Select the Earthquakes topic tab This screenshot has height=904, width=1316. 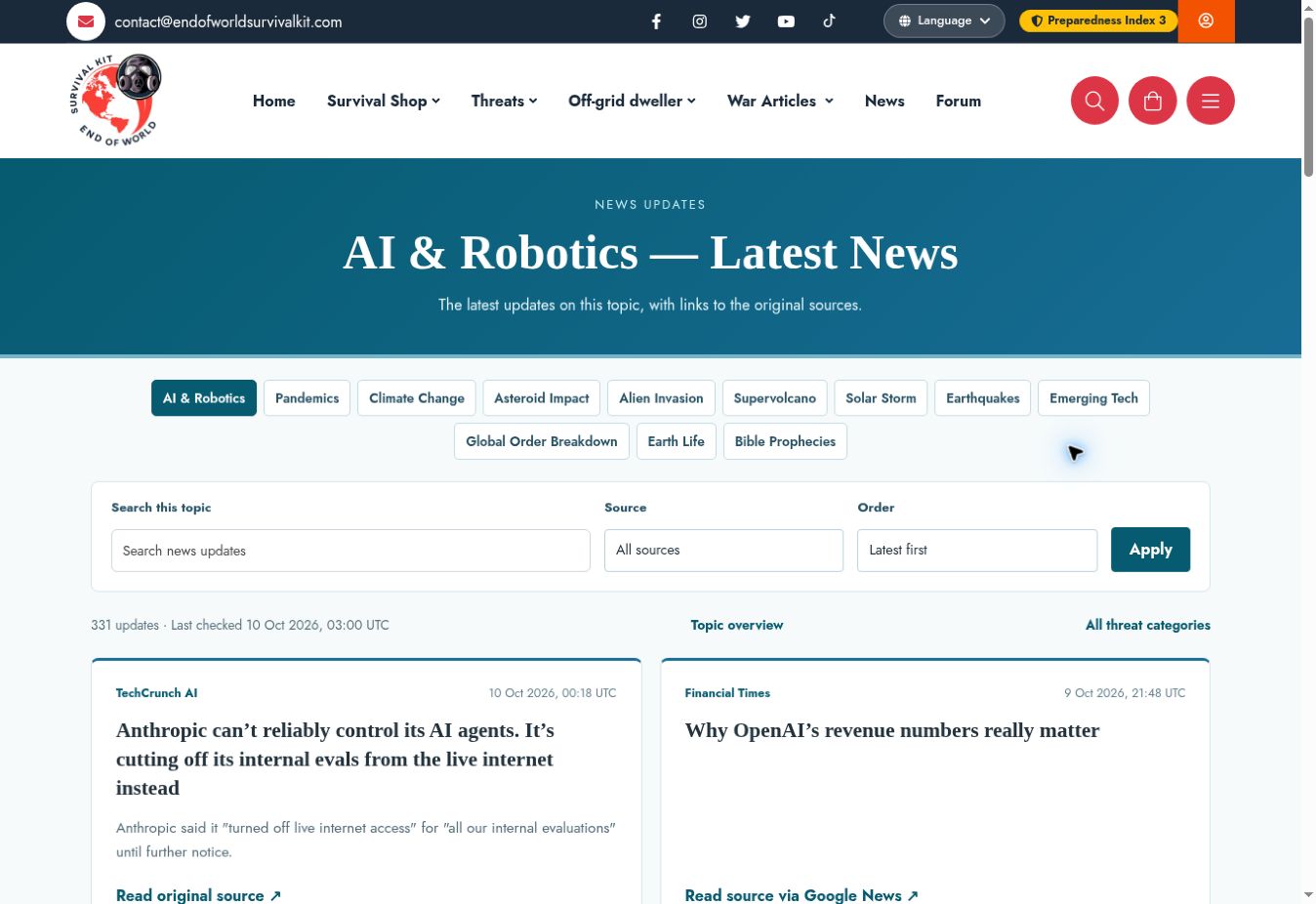click(x=982, y=398)
